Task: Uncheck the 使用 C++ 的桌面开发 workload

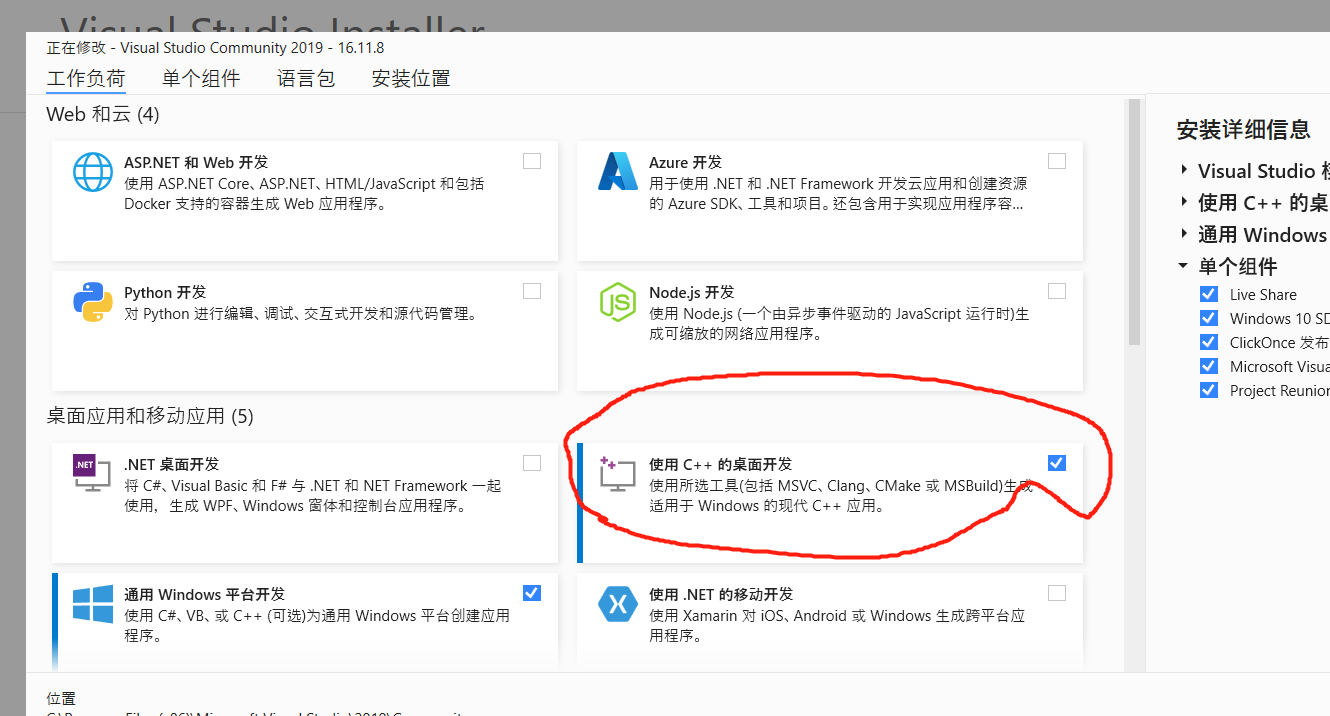Action: 1057,462
